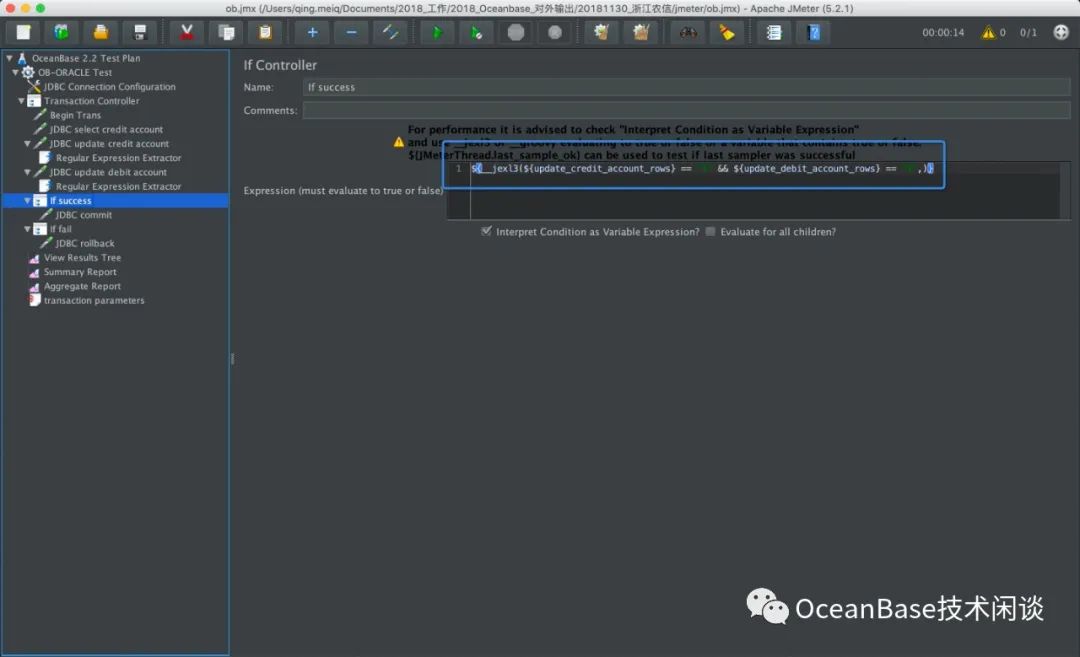Click the Stop test icon

tap(516, 32)
